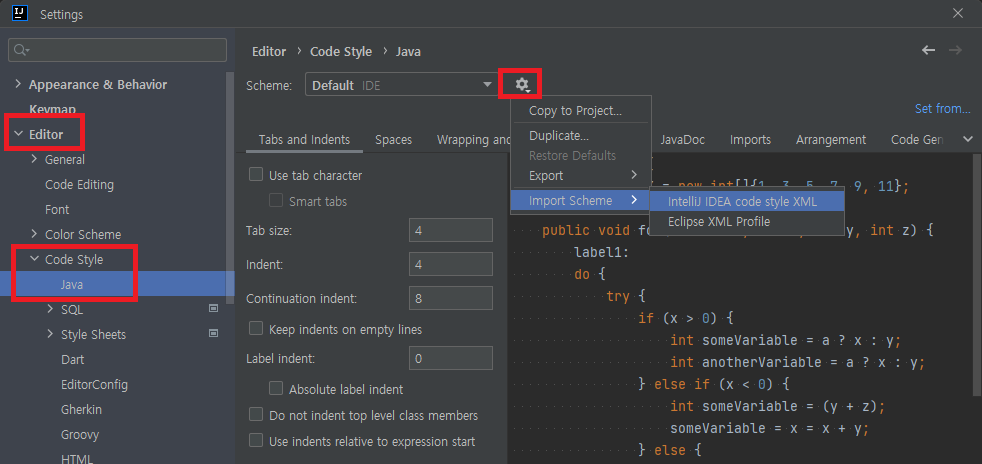Switch to the Spaces tab
The image size is (982, 464).
click(x=393, y=139)
